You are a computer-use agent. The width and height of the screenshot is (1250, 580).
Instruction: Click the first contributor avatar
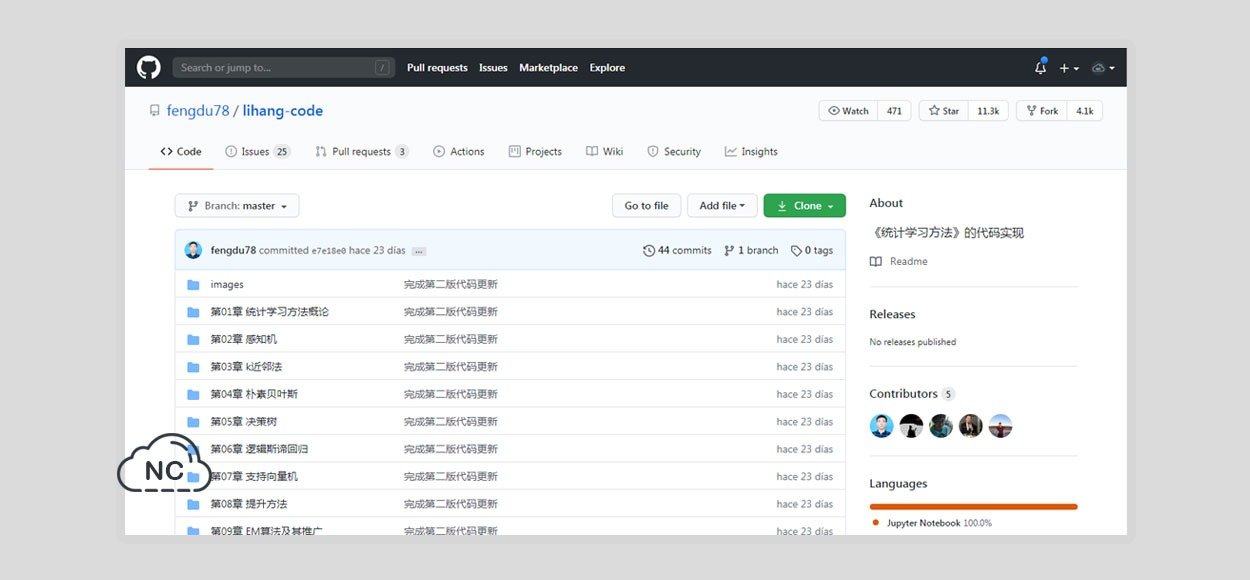click(x=881, y=426)
